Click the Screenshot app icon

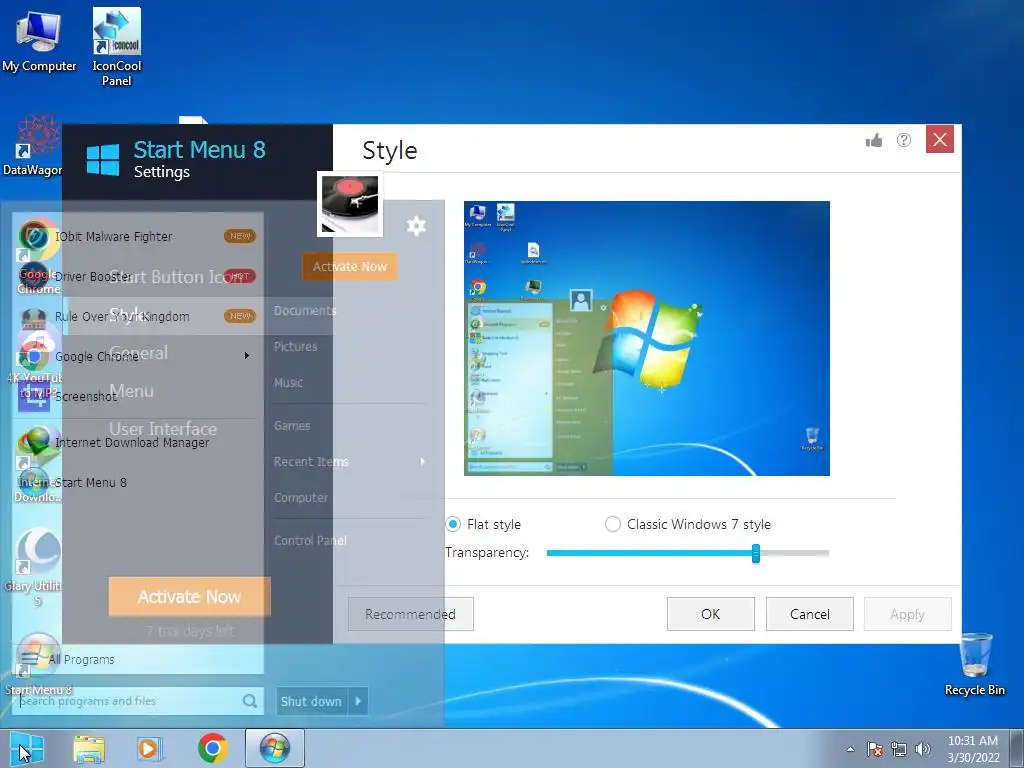coord(35,396)
